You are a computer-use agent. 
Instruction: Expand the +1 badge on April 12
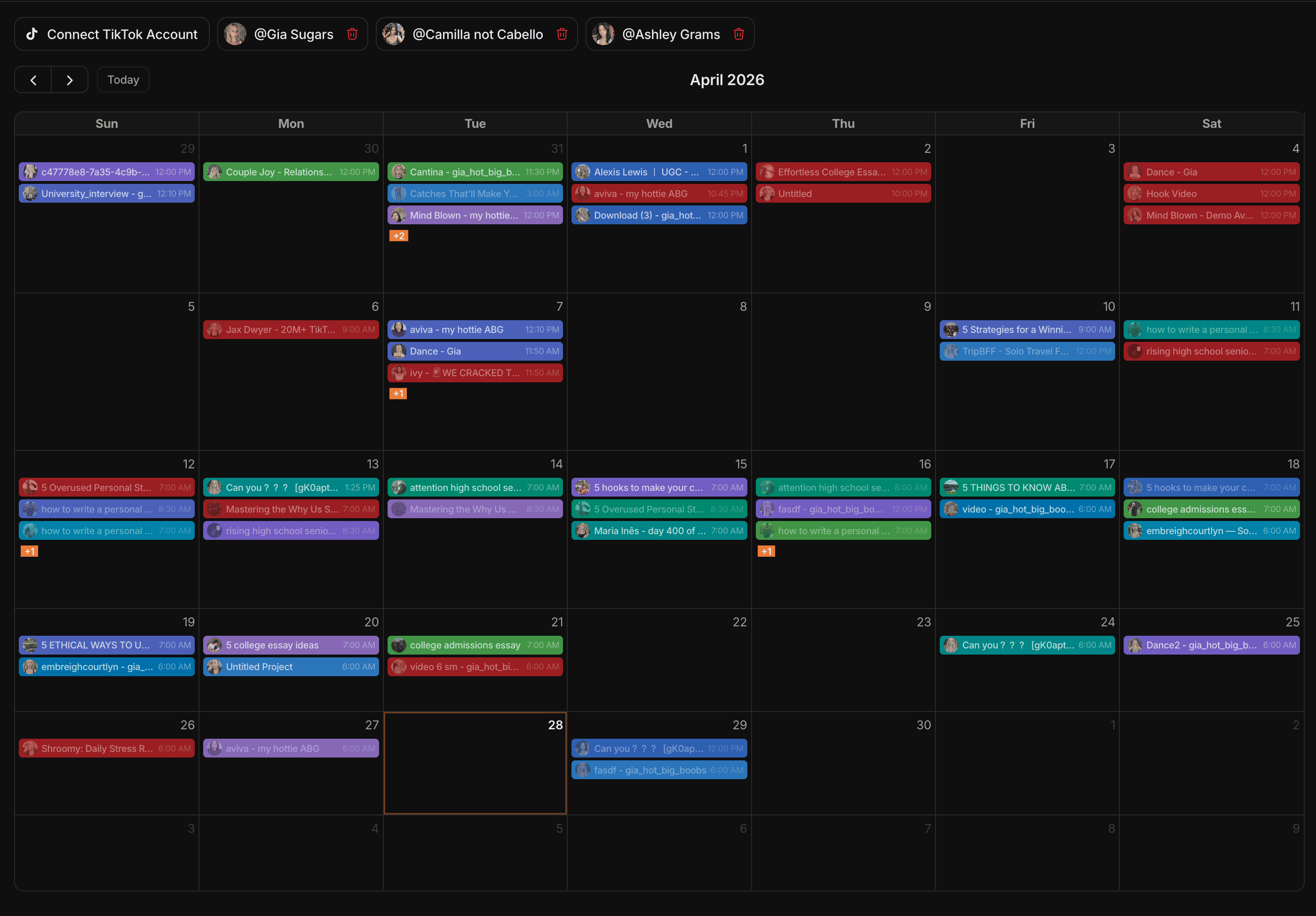(29, 551)
